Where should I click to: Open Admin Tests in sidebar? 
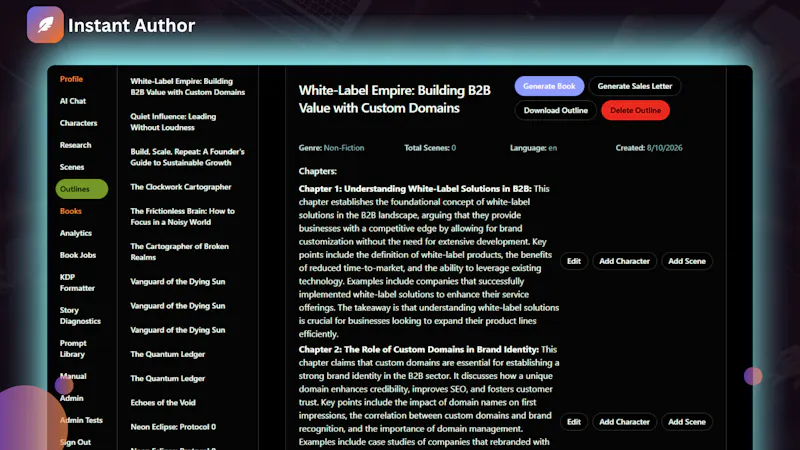coord(81,420)
